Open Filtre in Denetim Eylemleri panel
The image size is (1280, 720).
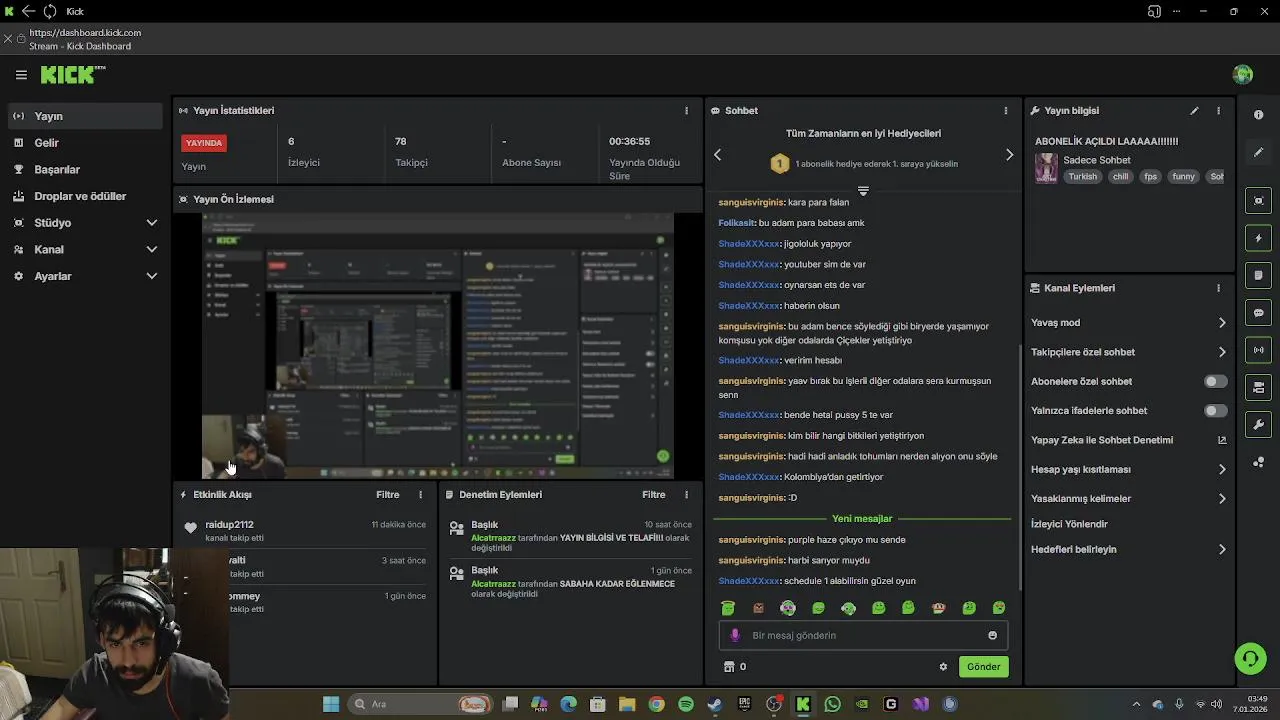pos(654,495)
